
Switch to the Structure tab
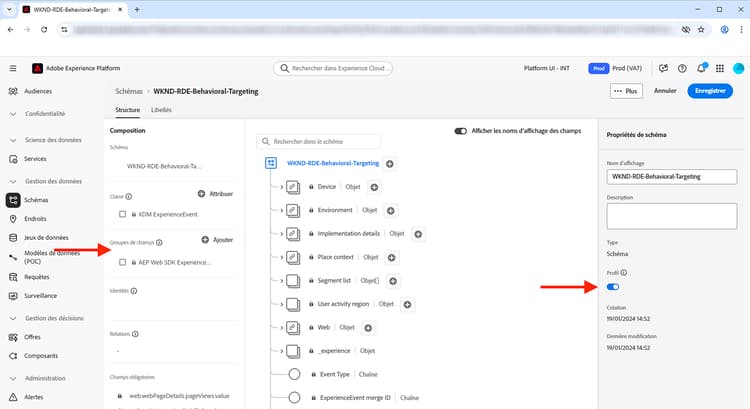[x=127, y=110]
